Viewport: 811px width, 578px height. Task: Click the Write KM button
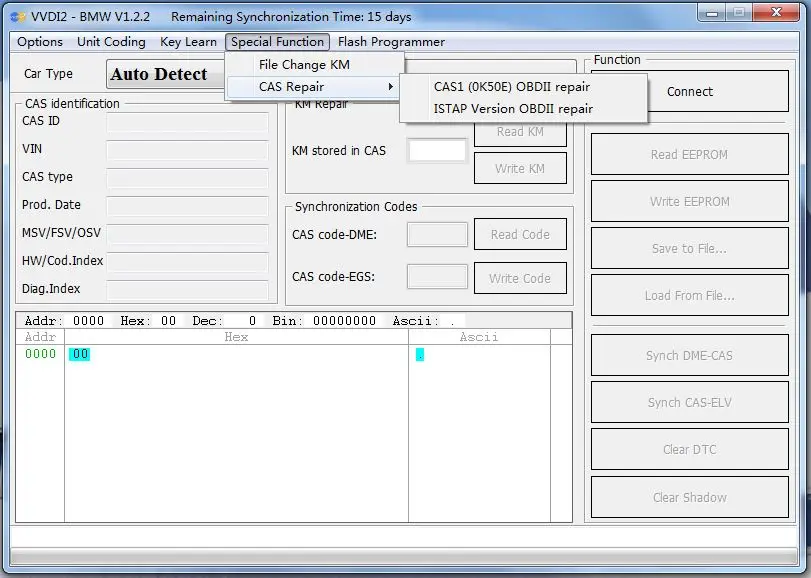pyautogui.click(x=520, y=168)
